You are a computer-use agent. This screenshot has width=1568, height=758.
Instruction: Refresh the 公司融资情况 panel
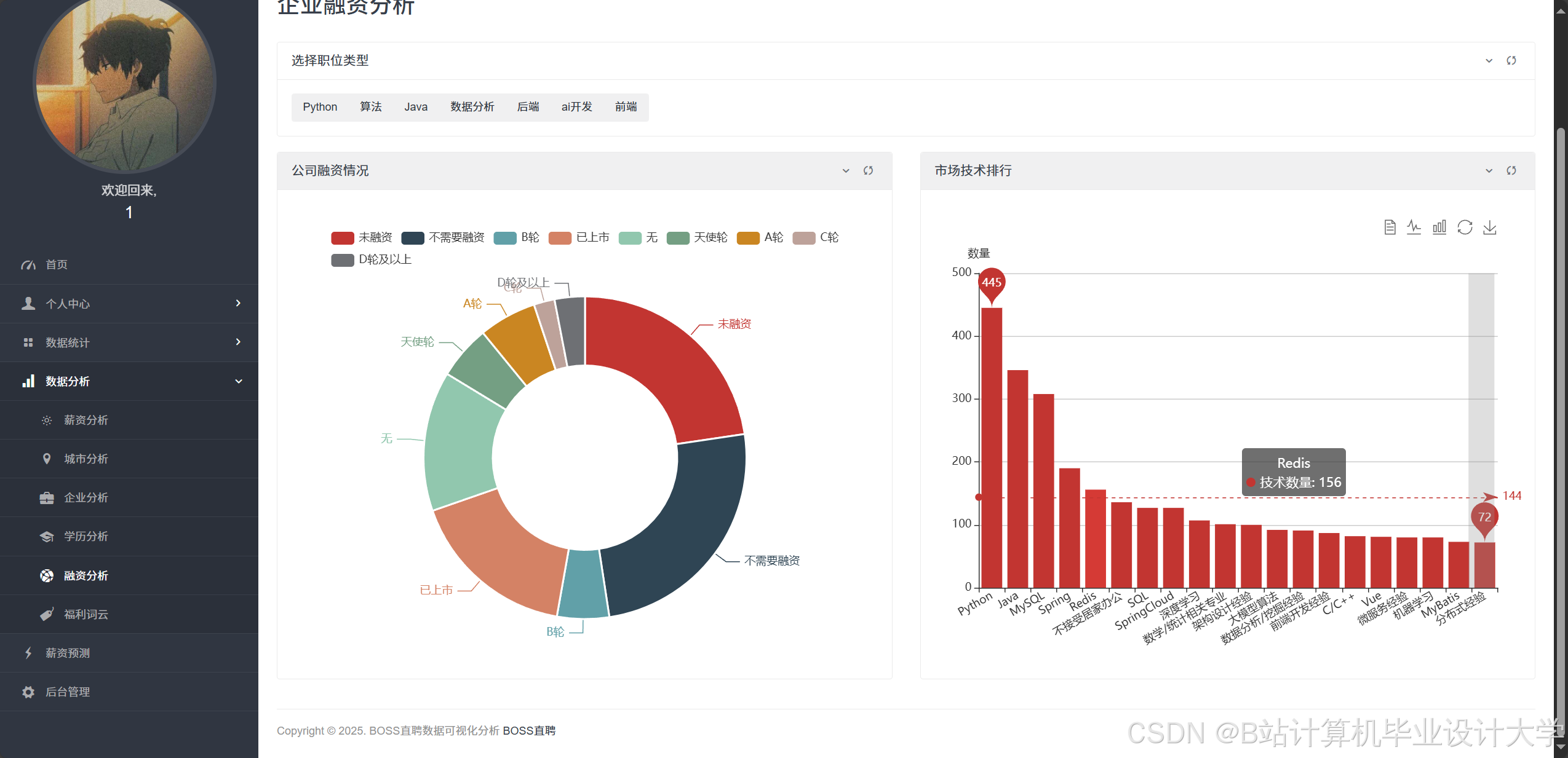pyautogui.click(x=868, y=171)
